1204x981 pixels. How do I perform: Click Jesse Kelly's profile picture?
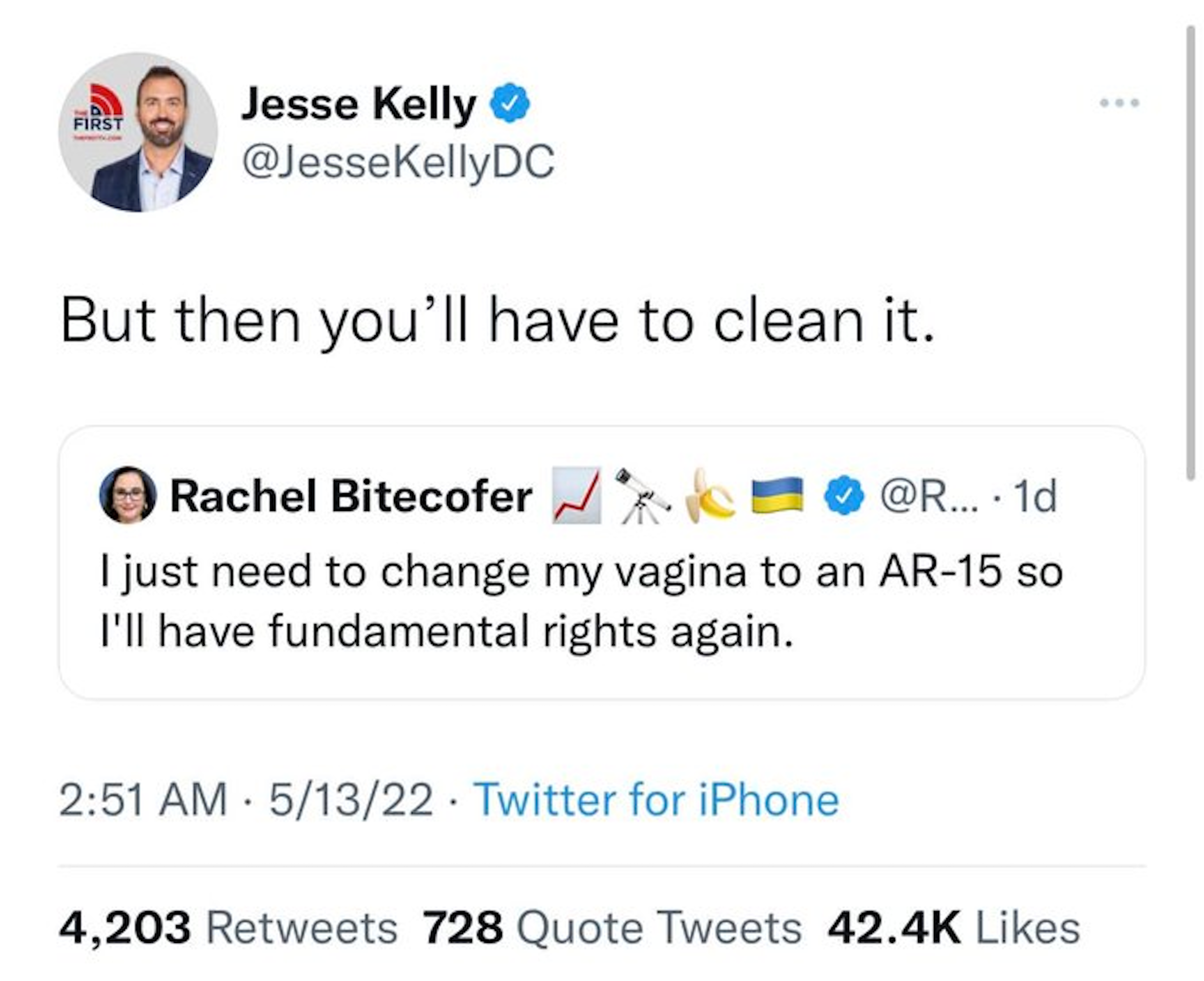coord(138,132)
